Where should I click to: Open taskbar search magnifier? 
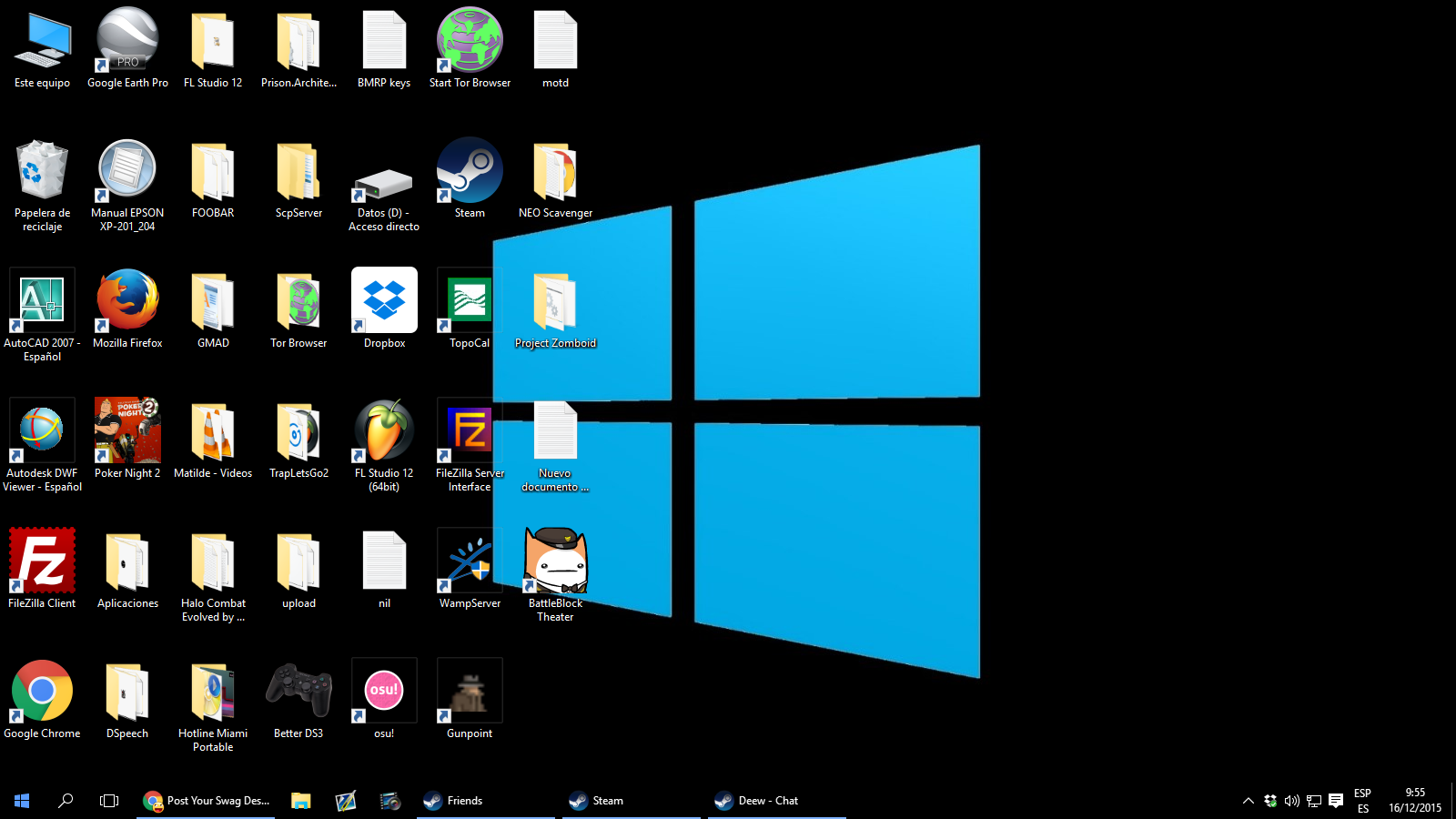pyautogui.click(x=66, y=801)
